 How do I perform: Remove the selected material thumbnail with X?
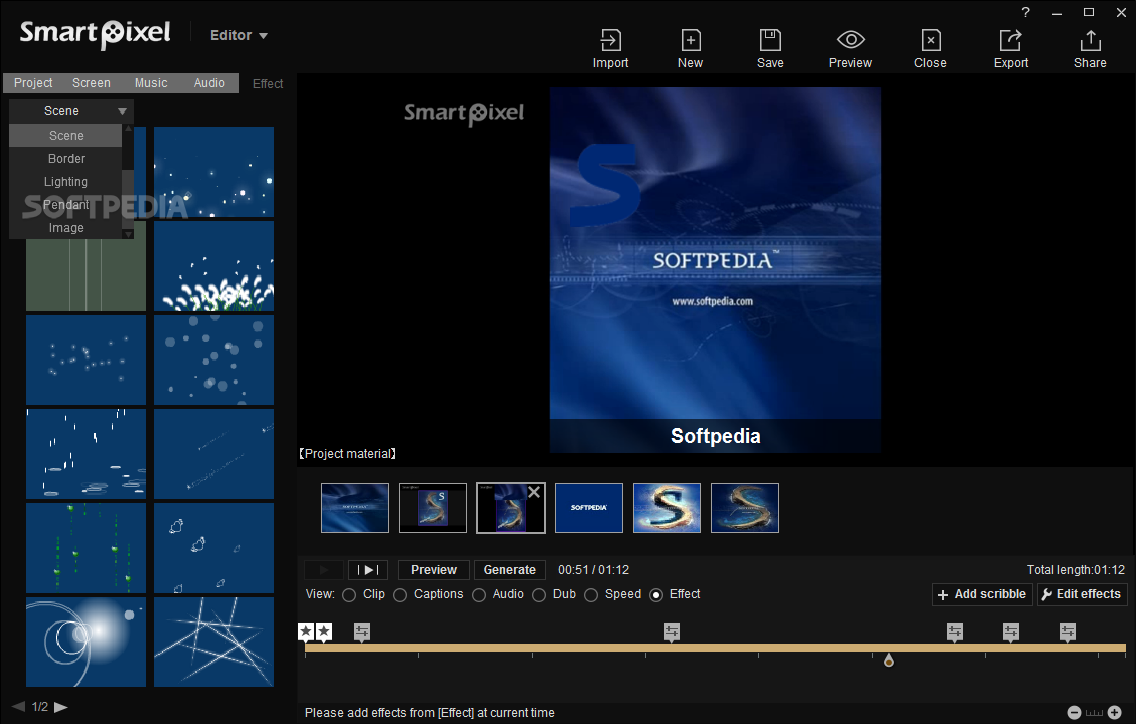[x=534, y=492]
